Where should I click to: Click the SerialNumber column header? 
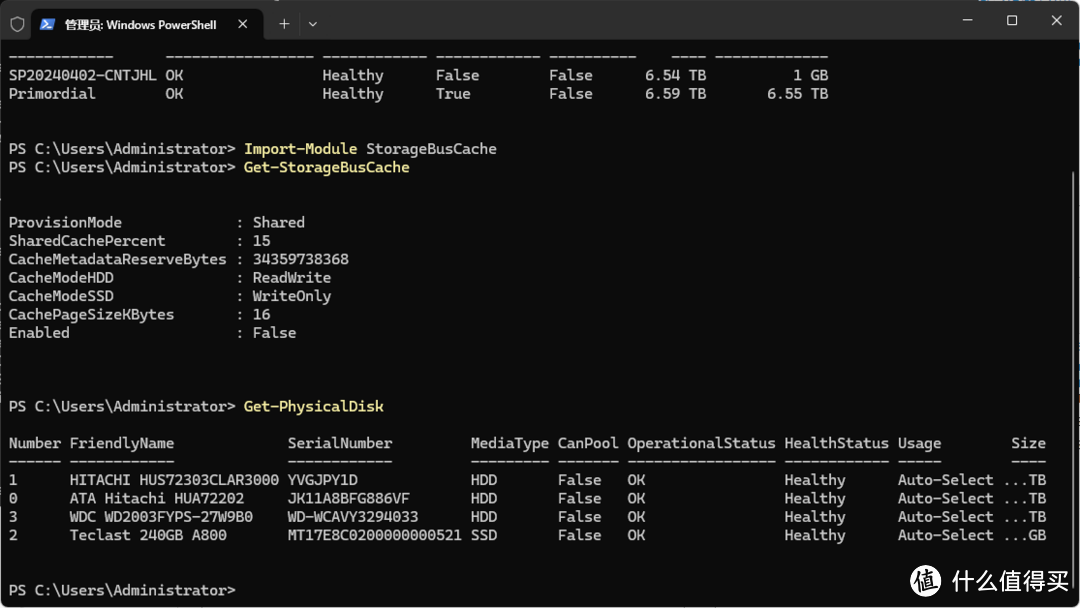(340, 443)
